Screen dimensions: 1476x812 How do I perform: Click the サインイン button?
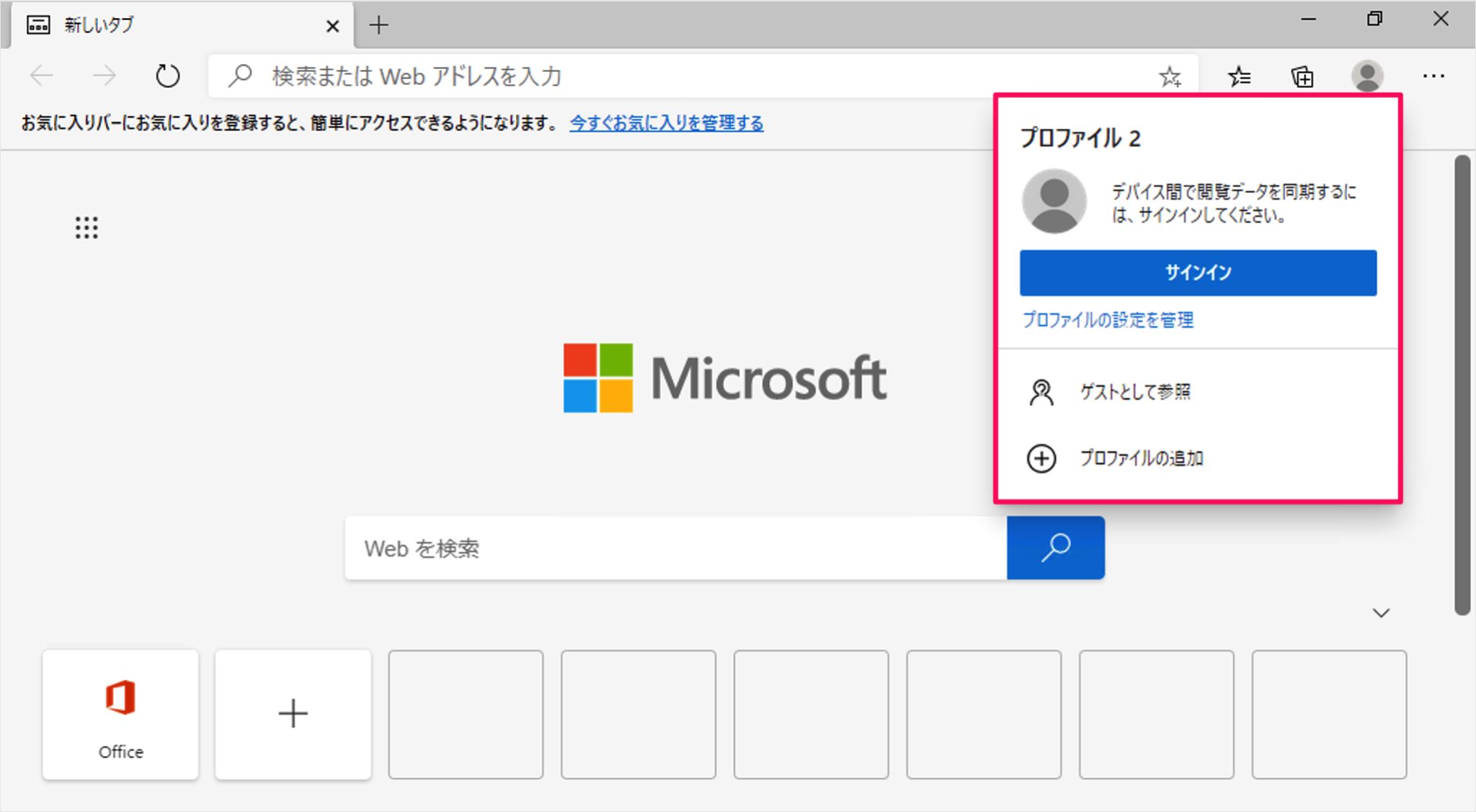pos(1198,272)
